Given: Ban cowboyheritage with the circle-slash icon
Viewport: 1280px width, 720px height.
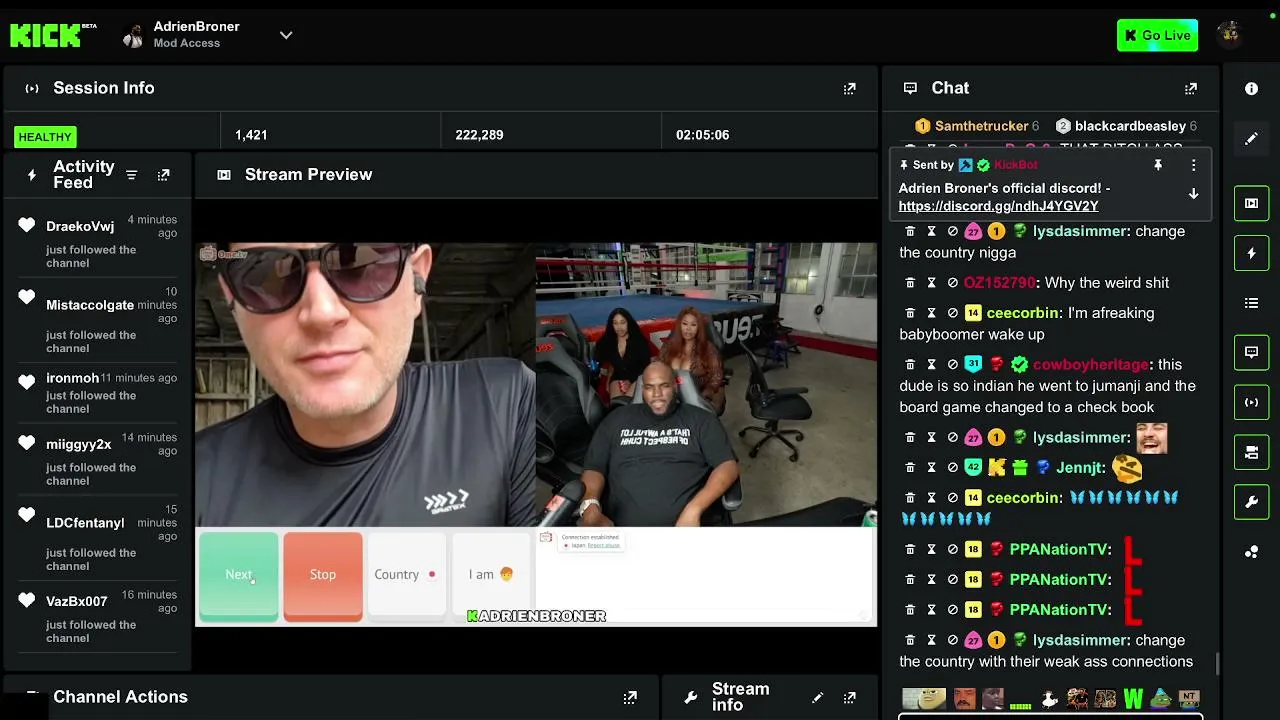Looking at the screenshot, I should (952, 364).
